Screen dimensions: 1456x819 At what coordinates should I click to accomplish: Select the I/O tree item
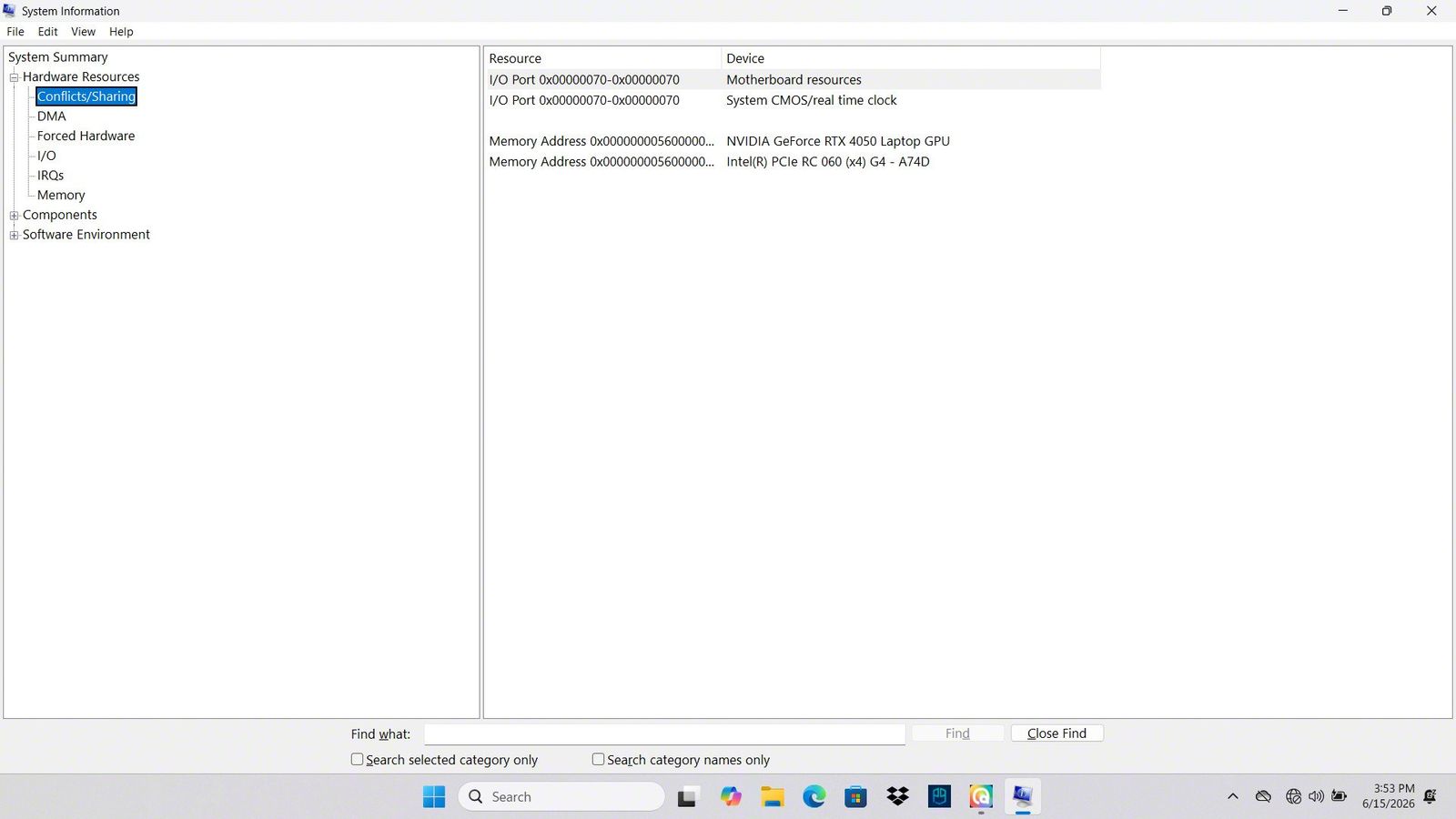(46, 157)
